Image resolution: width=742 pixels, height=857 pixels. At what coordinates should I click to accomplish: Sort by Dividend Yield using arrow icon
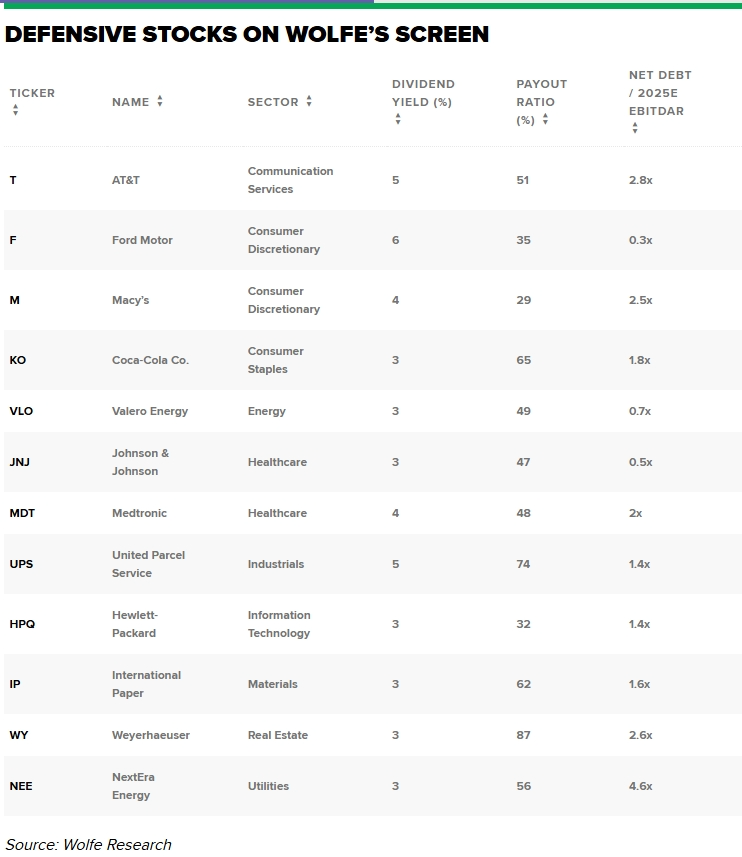(x=398, y=119)
